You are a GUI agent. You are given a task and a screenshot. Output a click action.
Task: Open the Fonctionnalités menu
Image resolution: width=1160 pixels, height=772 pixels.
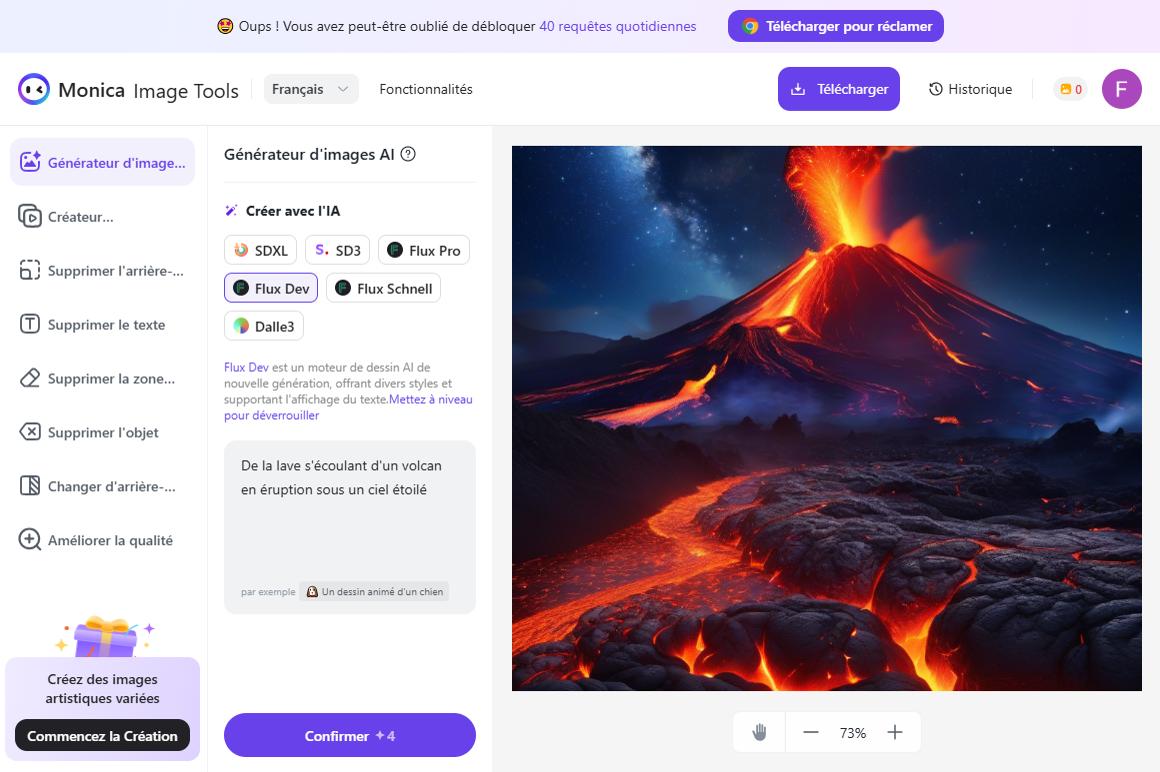[x=426, y=89]
